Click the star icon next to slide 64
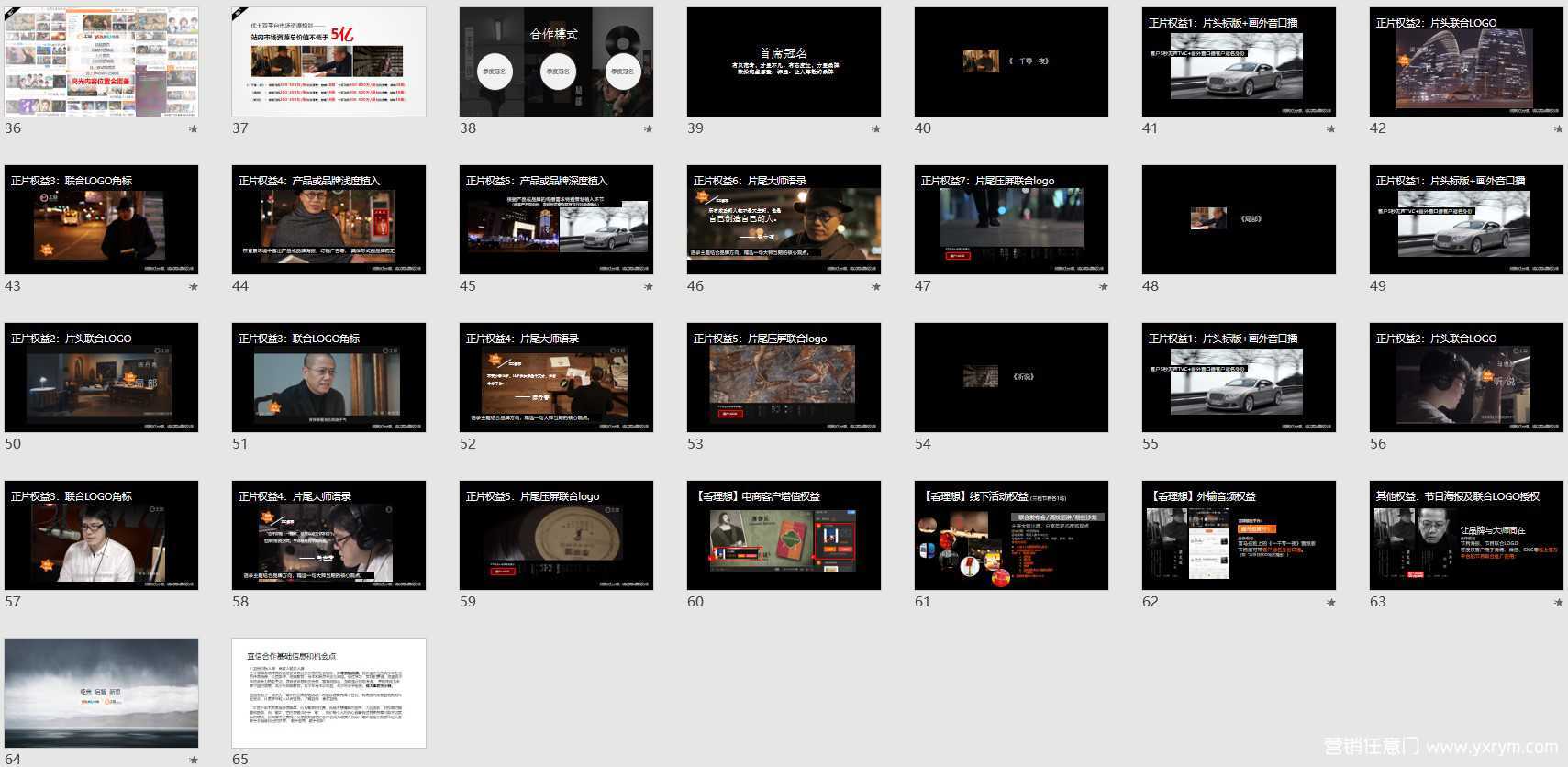This screenshot has height=767, width=1568. [x=193, y=761]
